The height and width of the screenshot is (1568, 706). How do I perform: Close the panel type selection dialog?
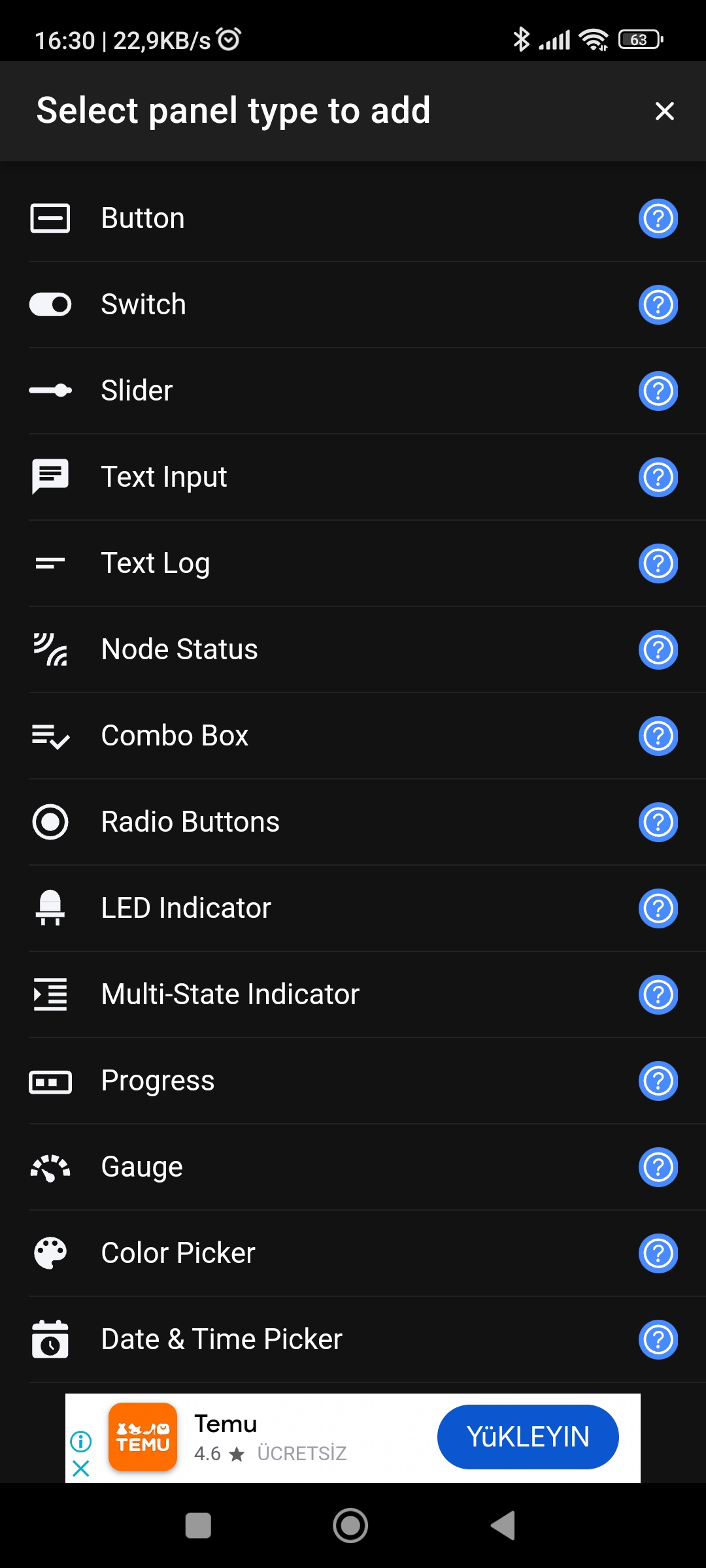664,111
